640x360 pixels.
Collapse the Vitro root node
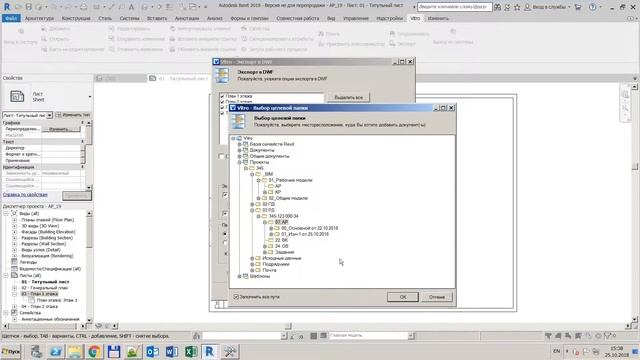(233, 138)
